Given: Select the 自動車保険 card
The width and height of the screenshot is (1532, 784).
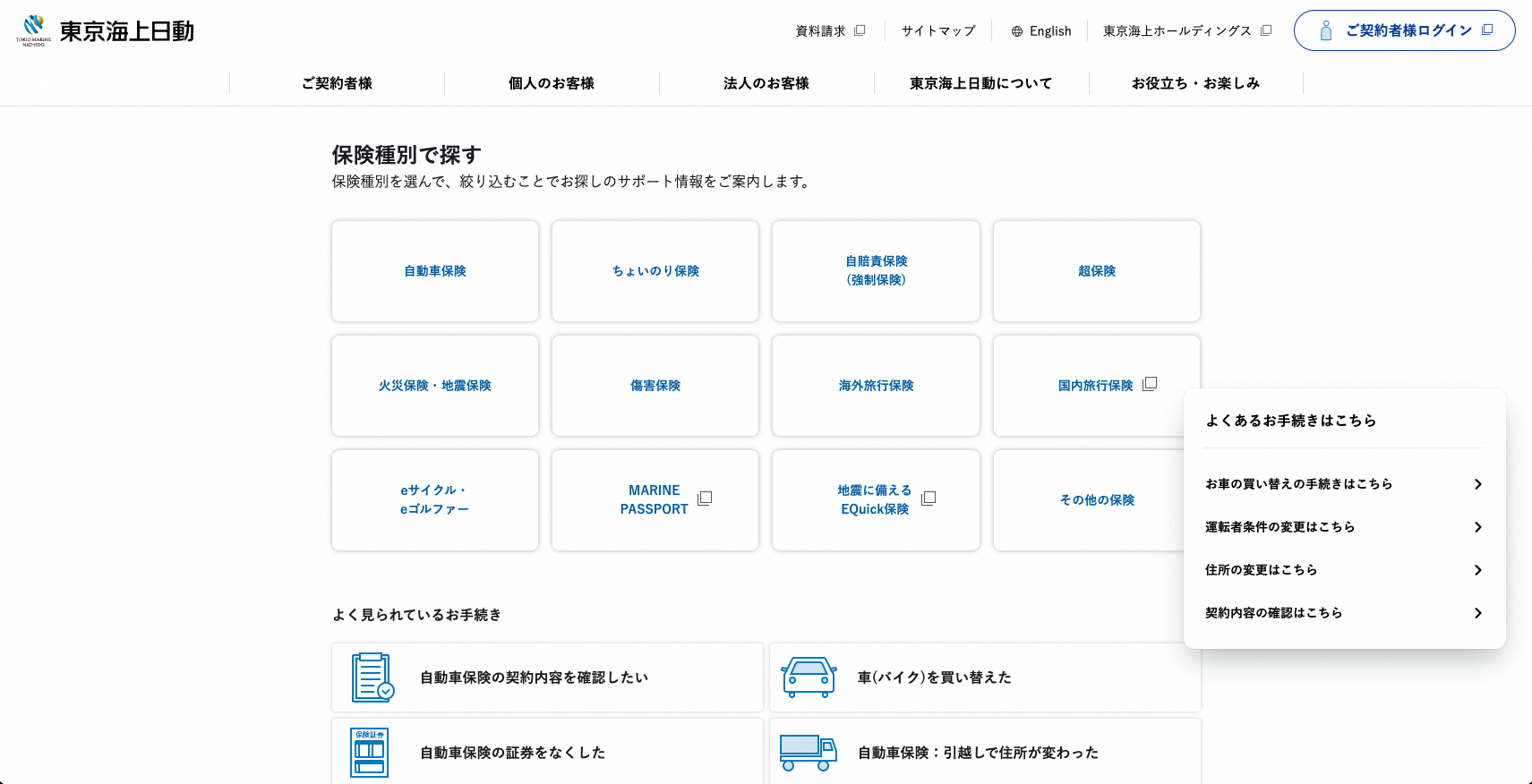Looking at the screenshot, I should tap(435, 271).
